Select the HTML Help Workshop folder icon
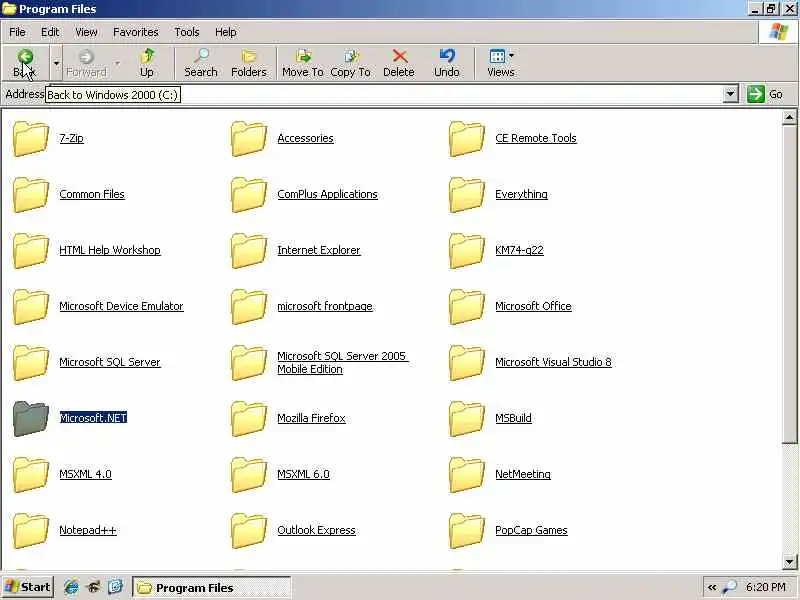The width and height of the screenshot is (800, 600). (31, 251)
